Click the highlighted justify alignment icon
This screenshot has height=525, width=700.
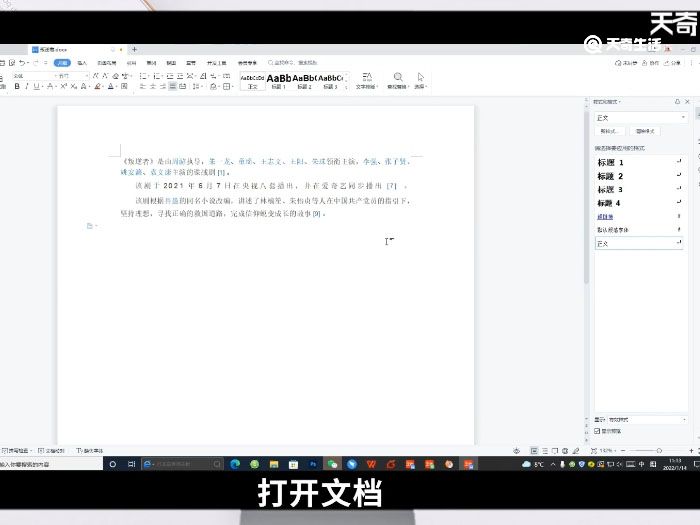(x=173, y=86)
